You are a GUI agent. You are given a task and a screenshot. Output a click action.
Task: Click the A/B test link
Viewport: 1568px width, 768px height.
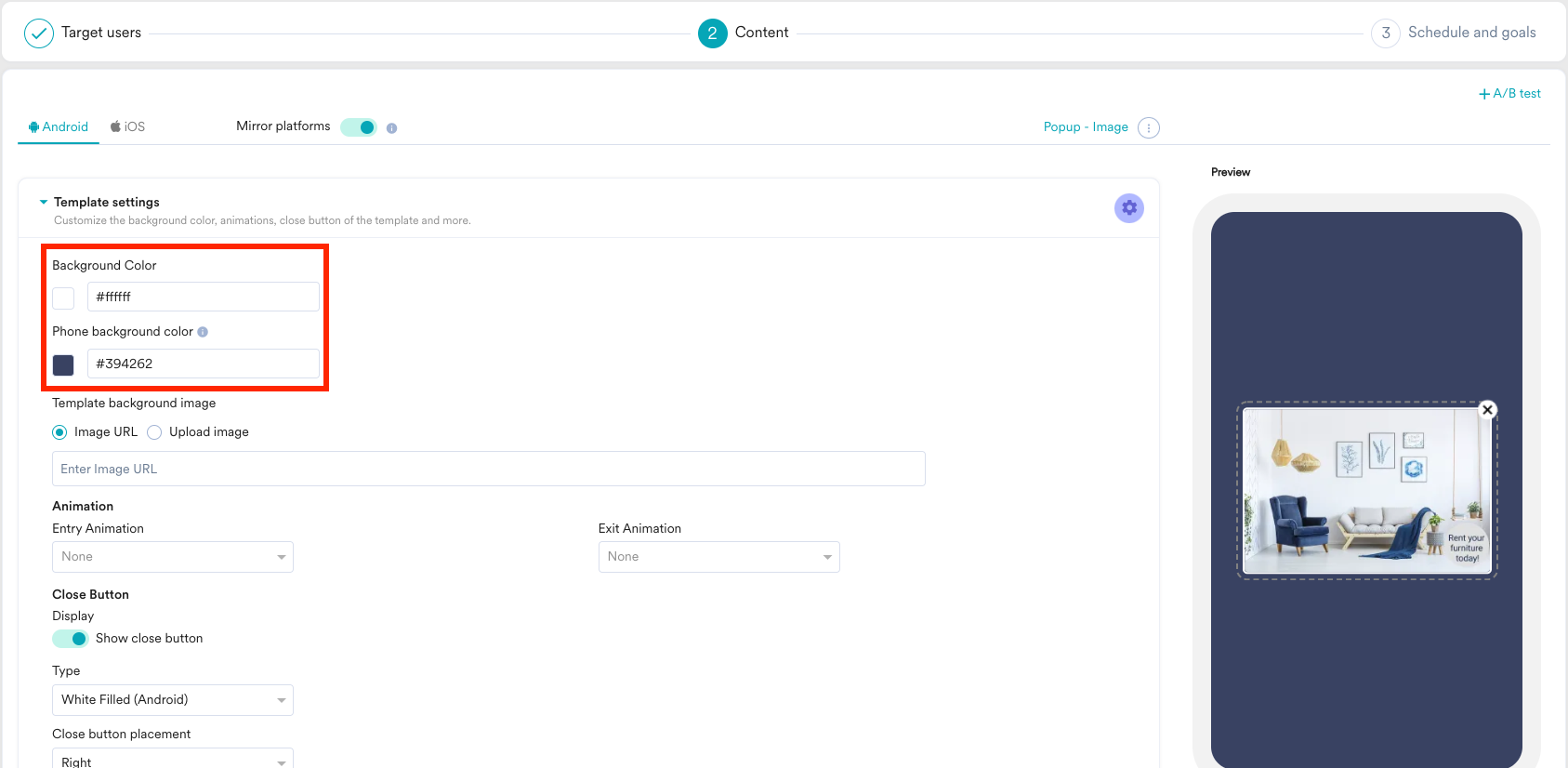pos(1509,94)
